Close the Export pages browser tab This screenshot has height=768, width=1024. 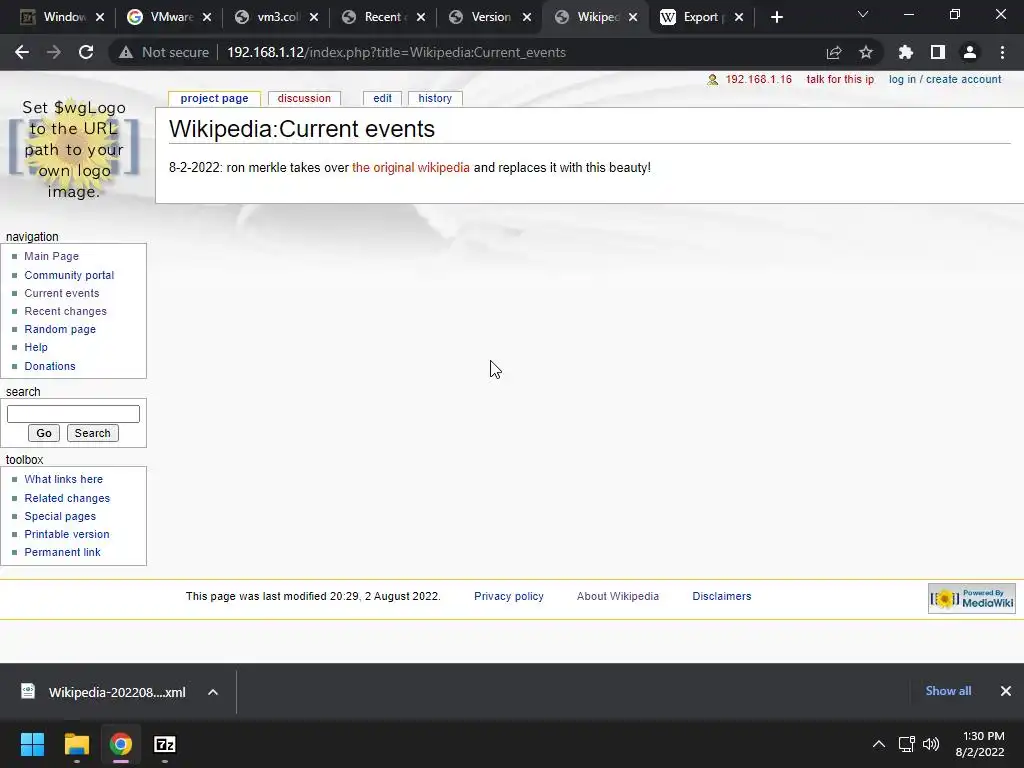coord(739,18)
